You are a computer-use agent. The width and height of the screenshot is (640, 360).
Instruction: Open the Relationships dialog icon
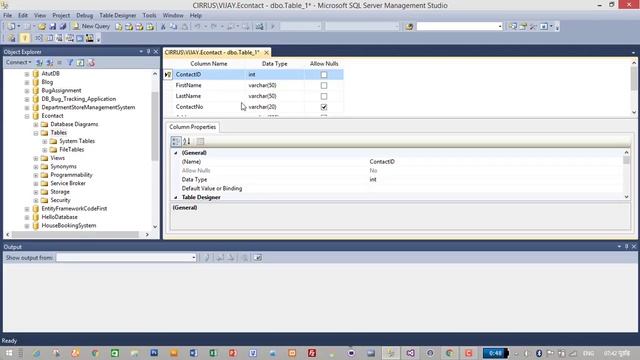click(38, 38)
